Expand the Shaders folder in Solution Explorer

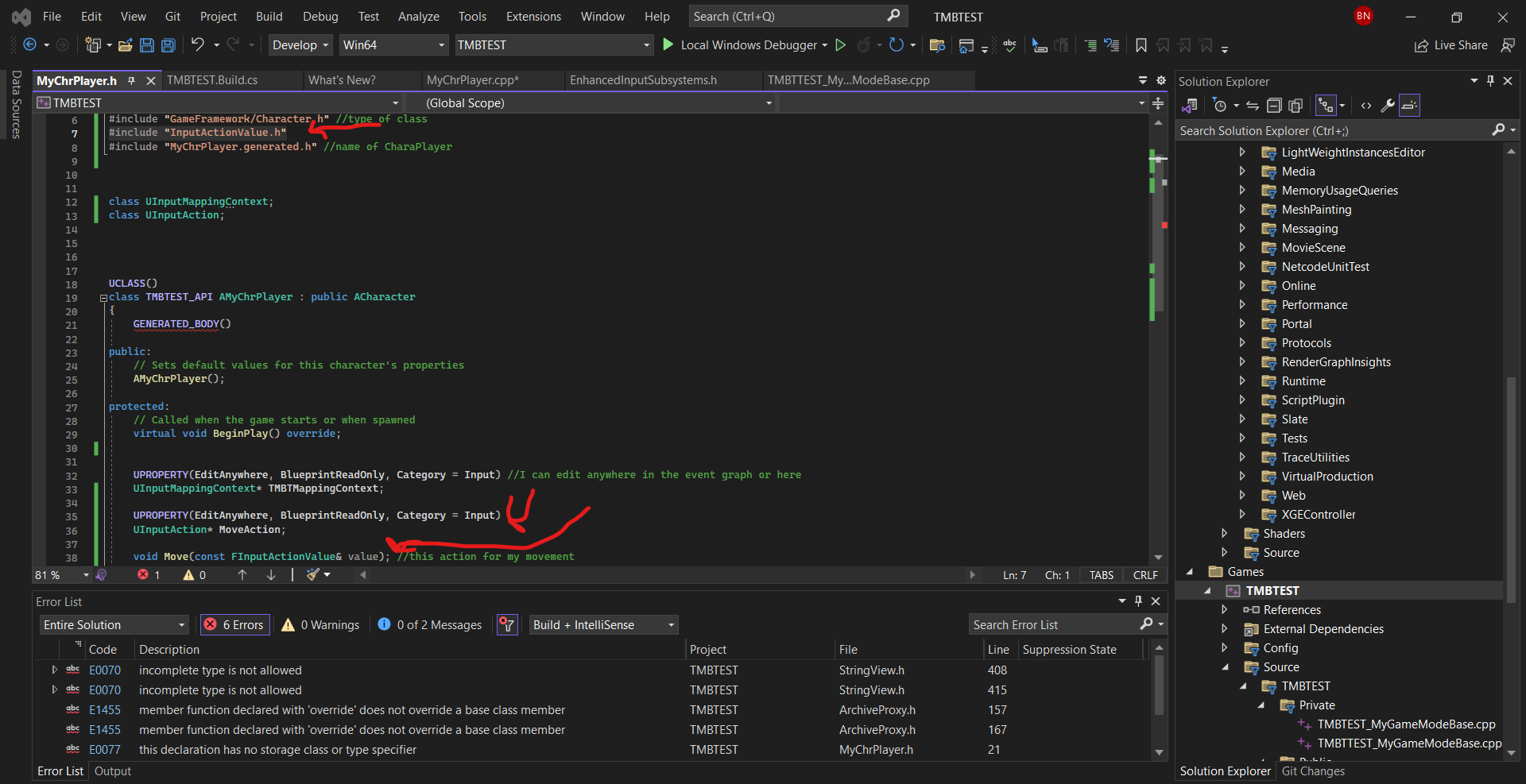(x=1225, y=534)
